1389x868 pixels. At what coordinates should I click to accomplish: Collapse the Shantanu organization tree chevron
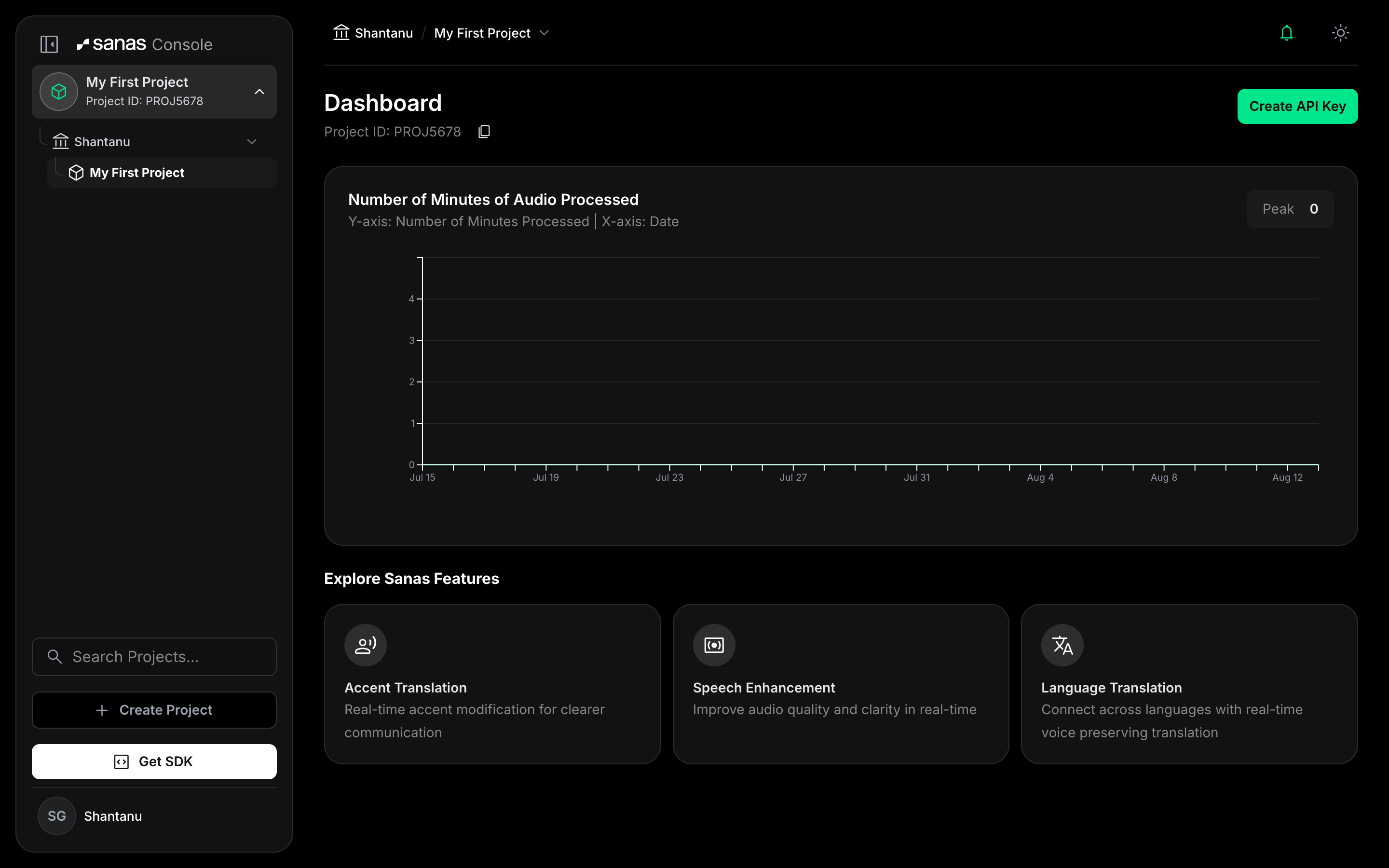tap(251, 142)
